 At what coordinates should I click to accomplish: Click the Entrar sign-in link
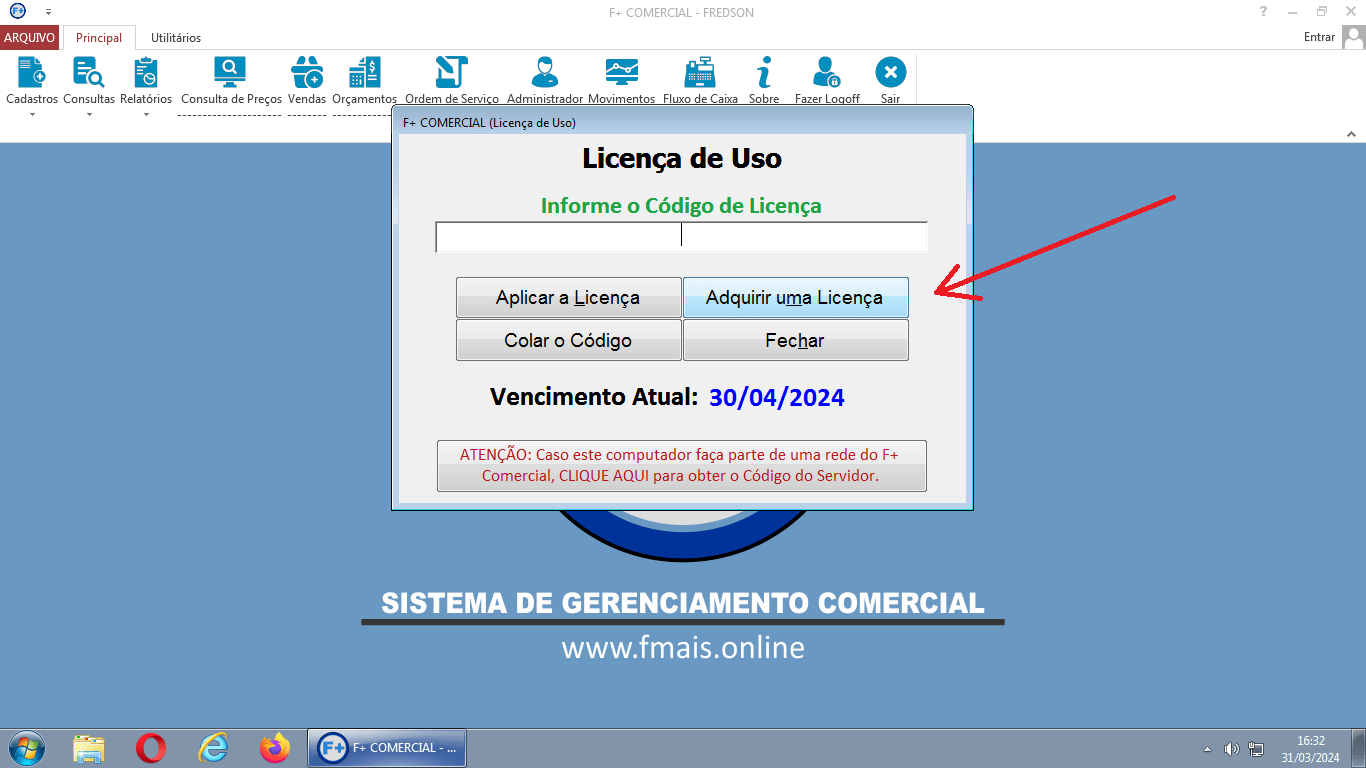pyautogui.click(x=1319, y=37)
